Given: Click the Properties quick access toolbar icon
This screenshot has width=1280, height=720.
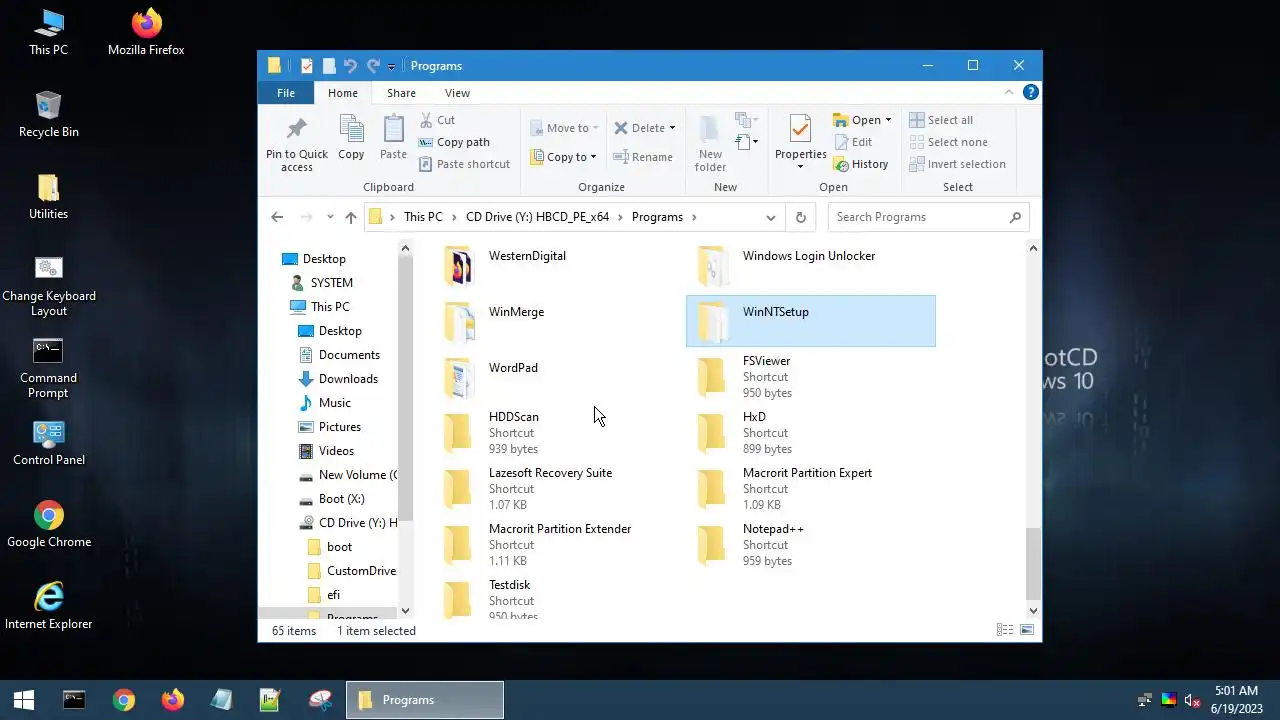Looking at the screenshot, I should (307, 66).
